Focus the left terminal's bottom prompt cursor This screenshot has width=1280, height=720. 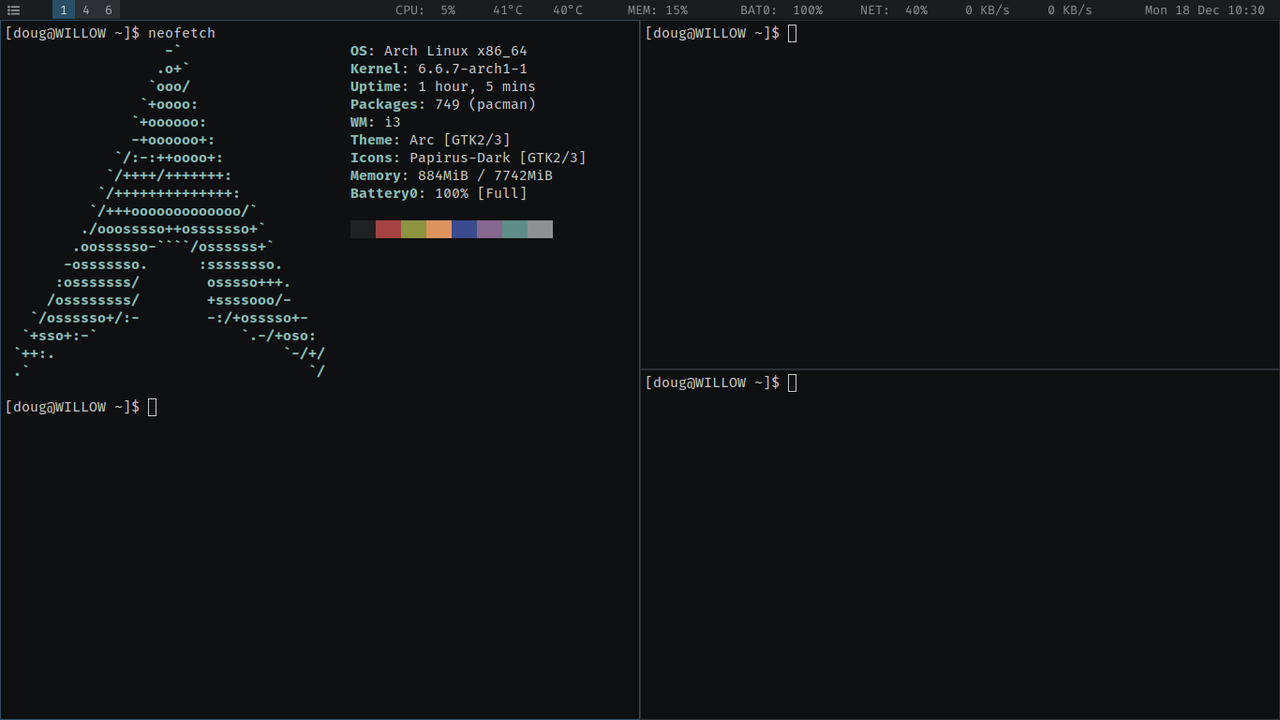(x=152, y=407)
